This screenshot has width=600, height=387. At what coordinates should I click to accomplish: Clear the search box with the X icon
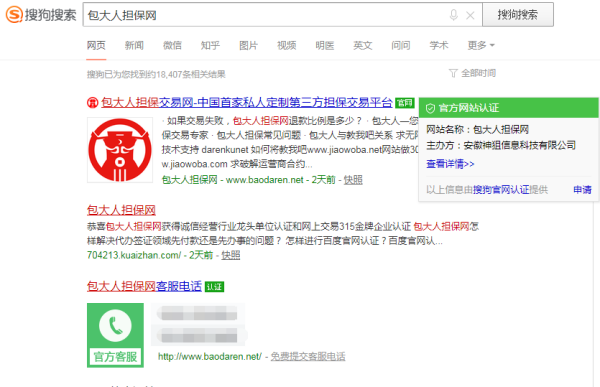[x=470, y=15]
